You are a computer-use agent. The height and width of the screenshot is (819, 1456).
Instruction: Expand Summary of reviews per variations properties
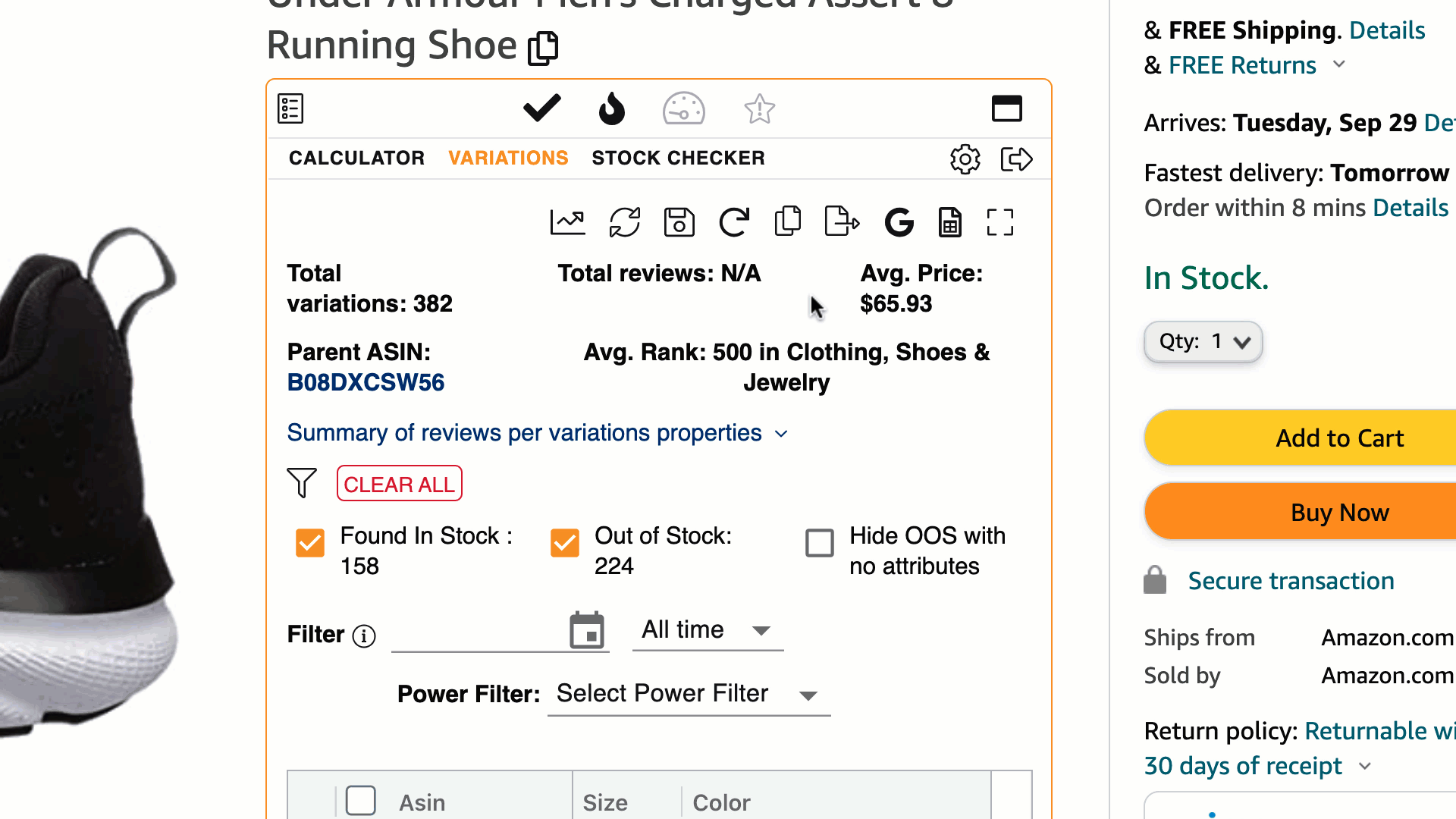[538, 433]
